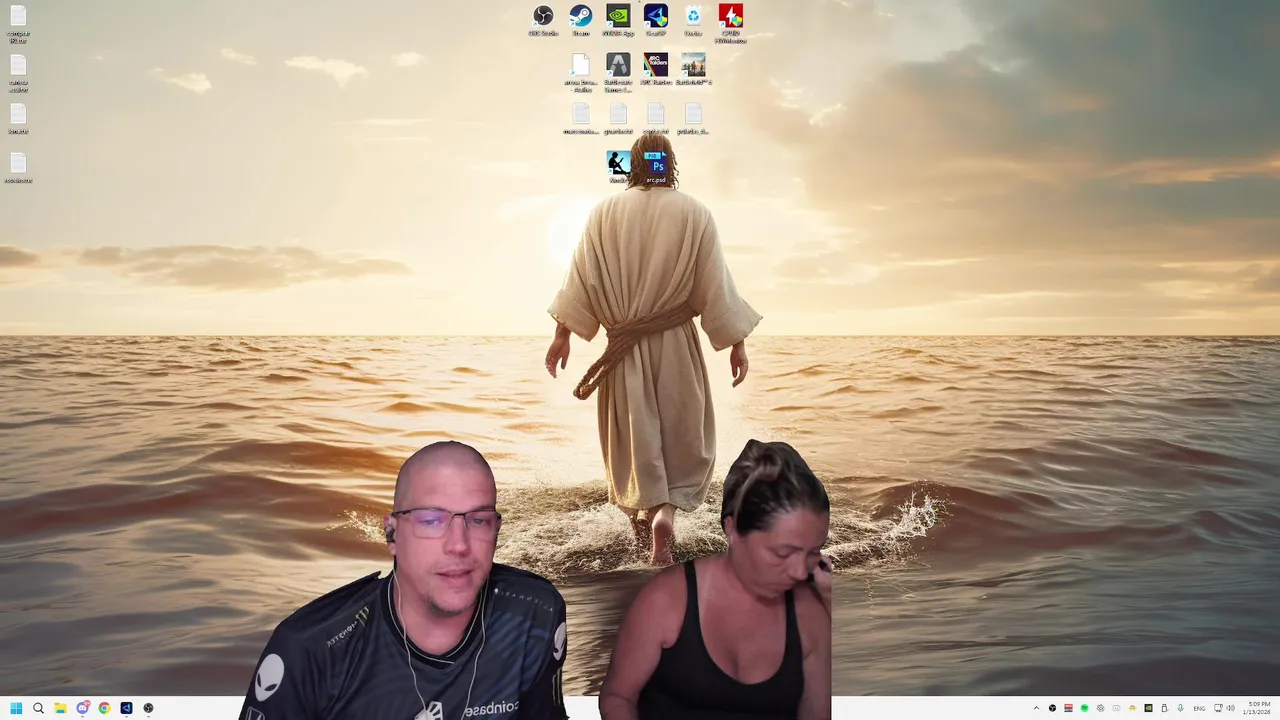This screenshot has height=720, width=1280.
Task: Select text file directly below ARC Raiders icon
Action: coord(655,117)
